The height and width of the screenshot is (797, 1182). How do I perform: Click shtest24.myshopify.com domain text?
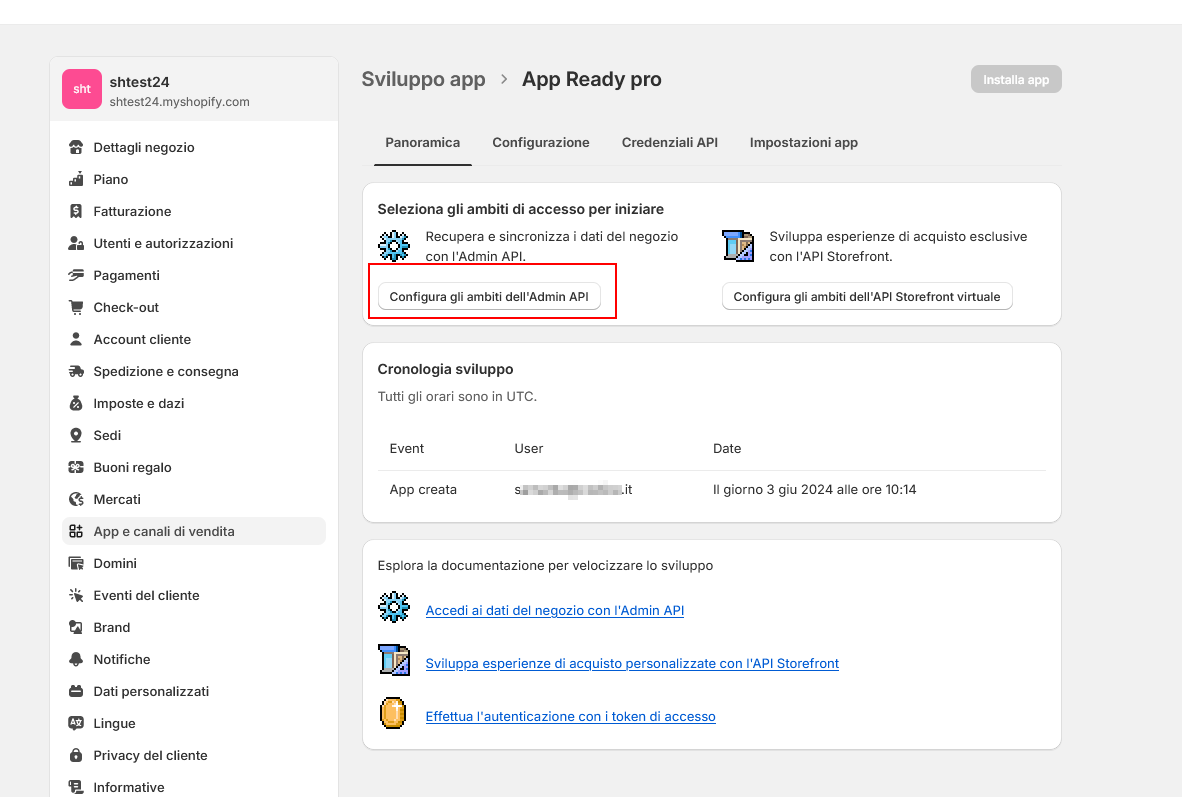point(179,102)
